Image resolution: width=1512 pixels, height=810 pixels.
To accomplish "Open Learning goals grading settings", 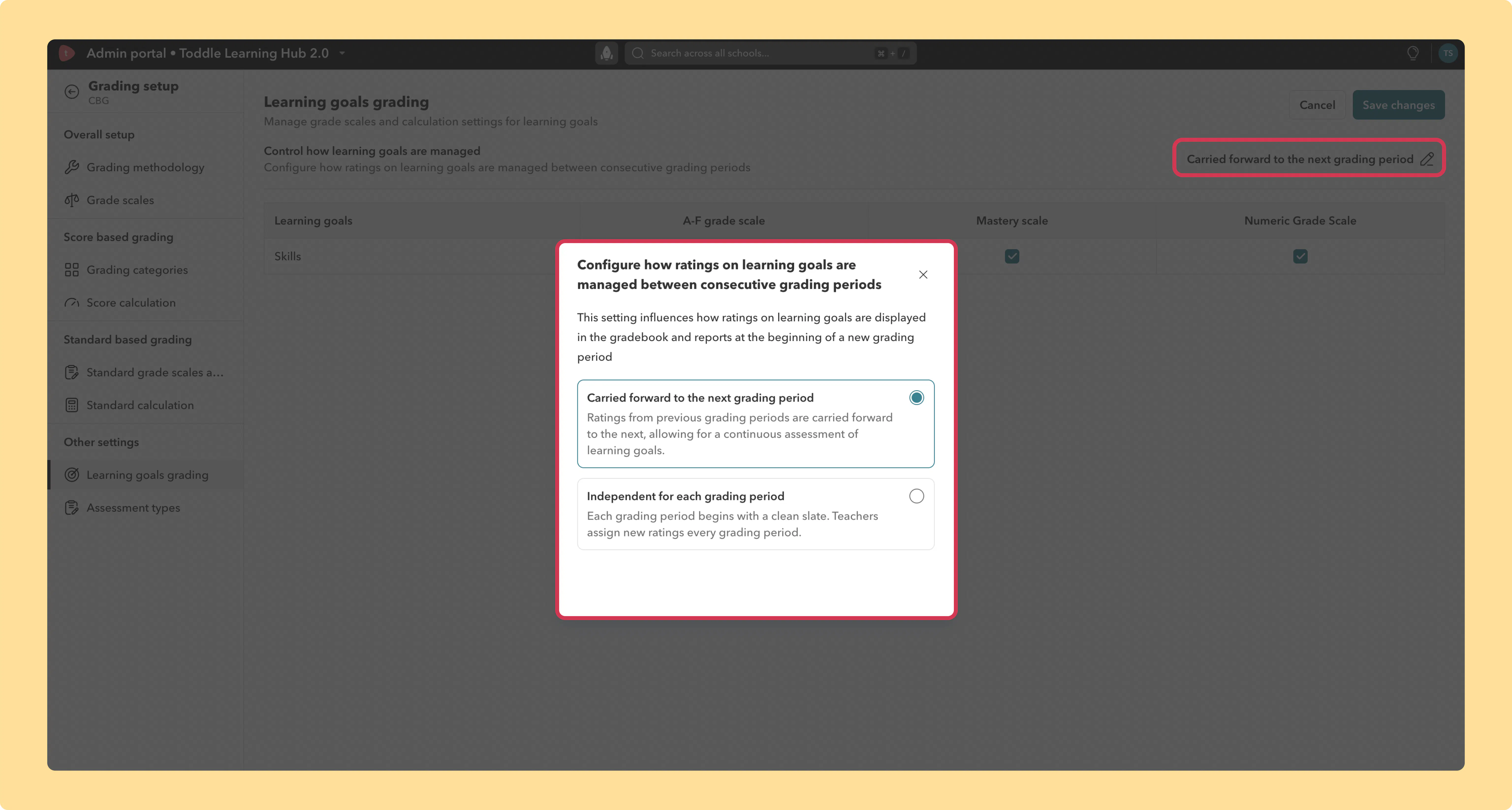I will (146, 475).
